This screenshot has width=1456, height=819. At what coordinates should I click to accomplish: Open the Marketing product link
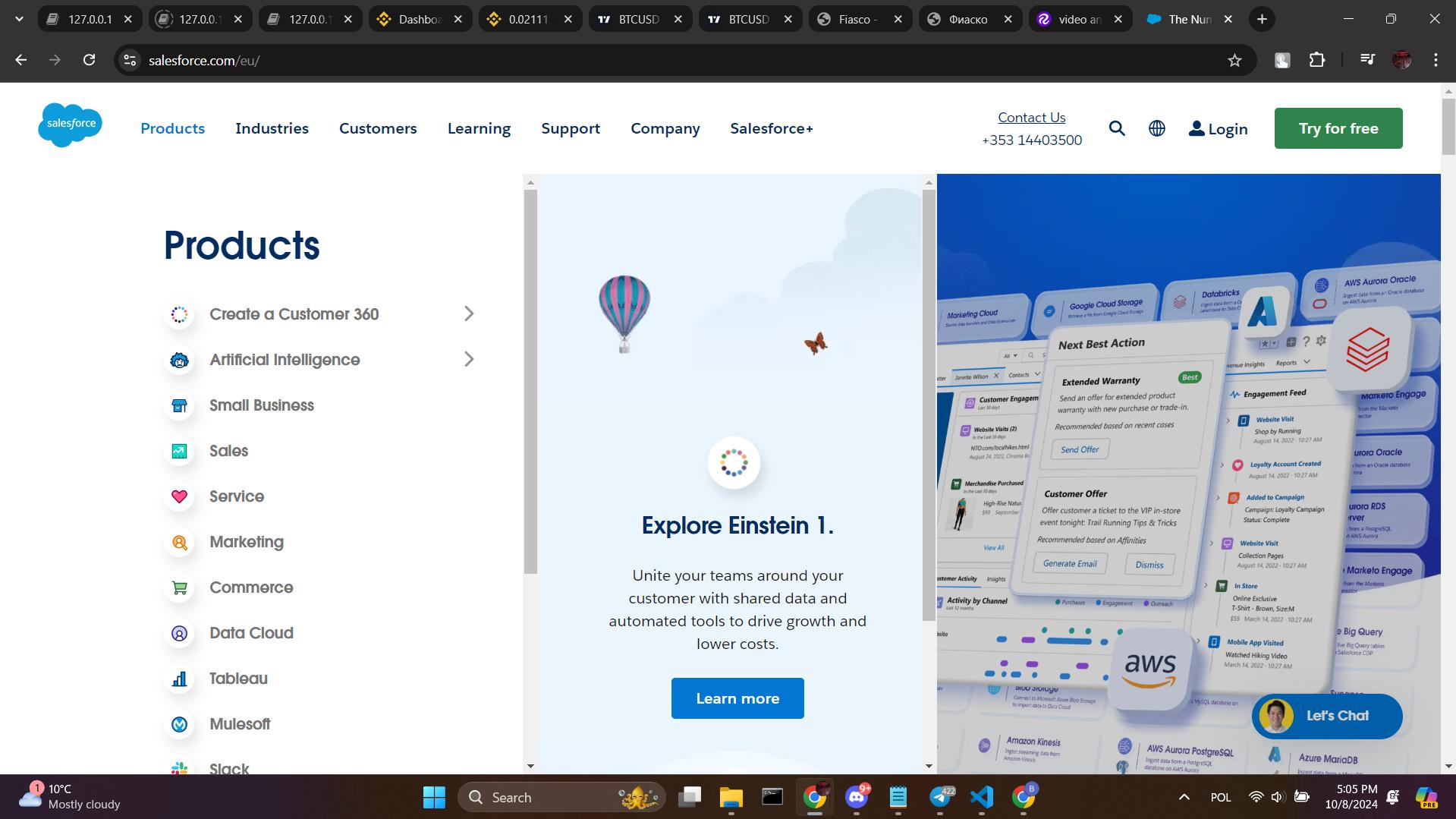click(247, 542)
